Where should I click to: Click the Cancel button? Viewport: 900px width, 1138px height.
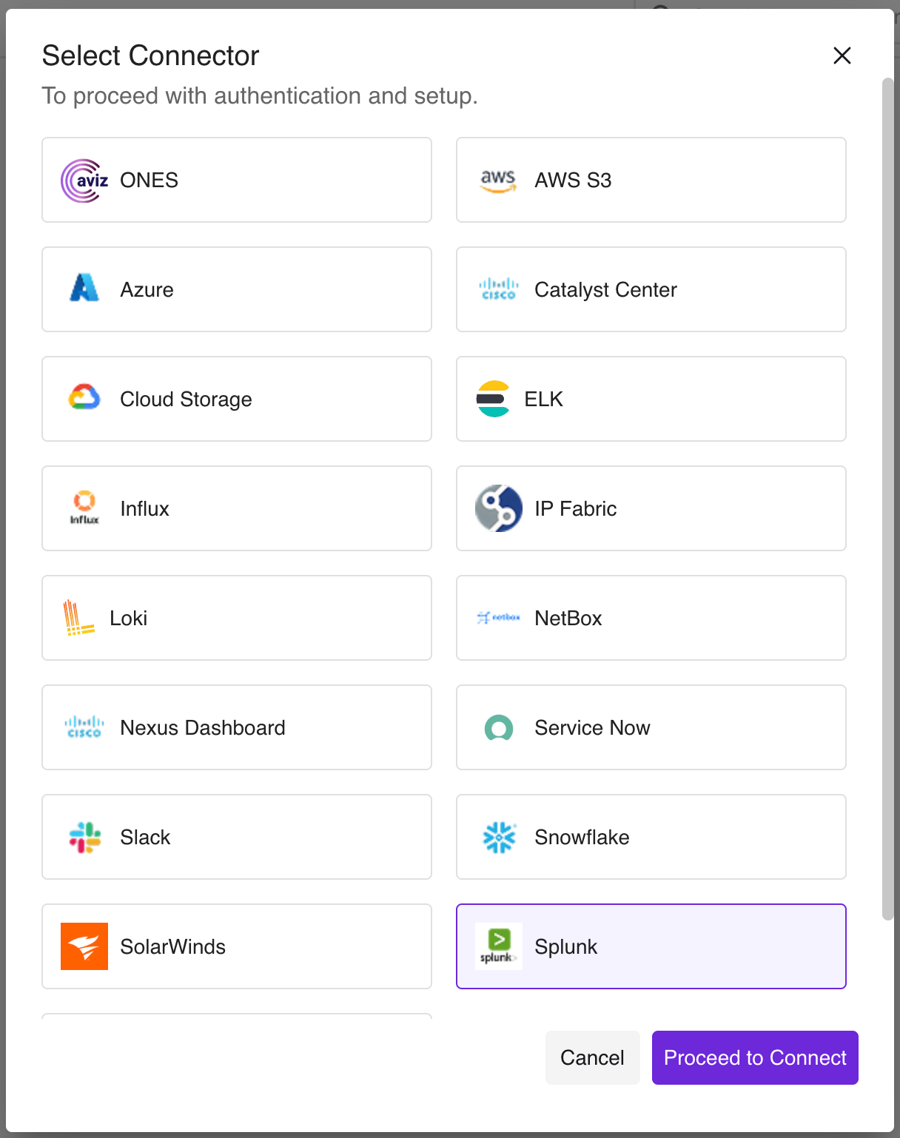(x=592, y=1058)
